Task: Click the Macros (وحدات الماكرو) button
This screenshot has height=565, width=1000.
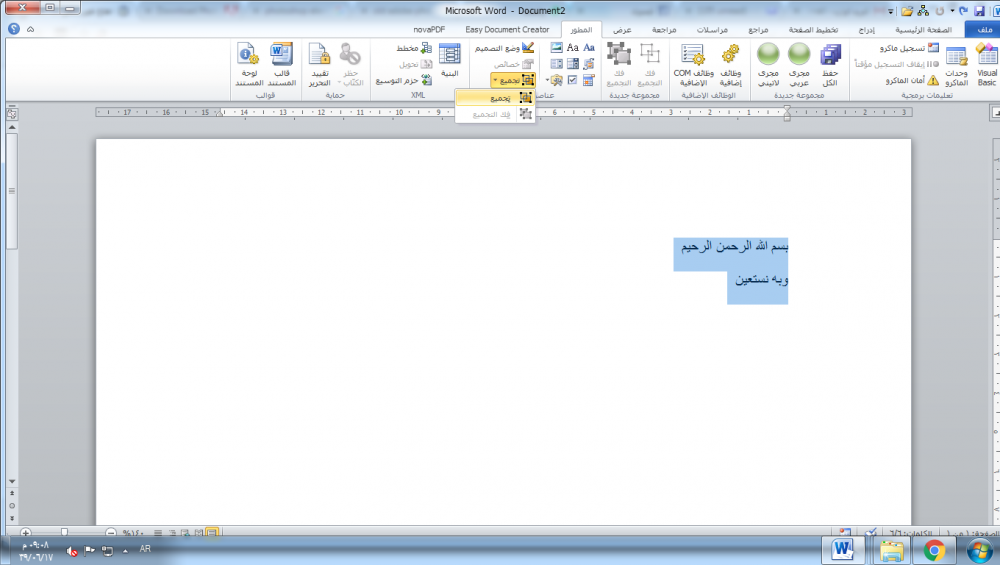Action: tap(957, 64)
